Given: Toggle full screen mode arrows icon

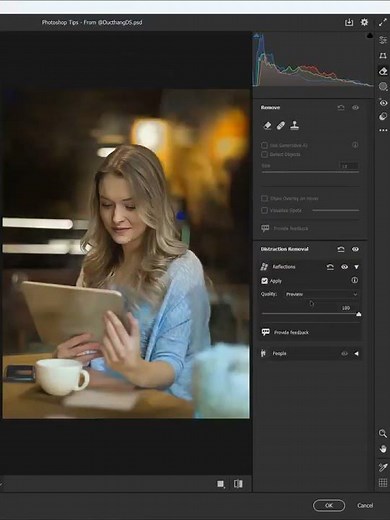Looking at the screenshot, I should click(382, 23).
